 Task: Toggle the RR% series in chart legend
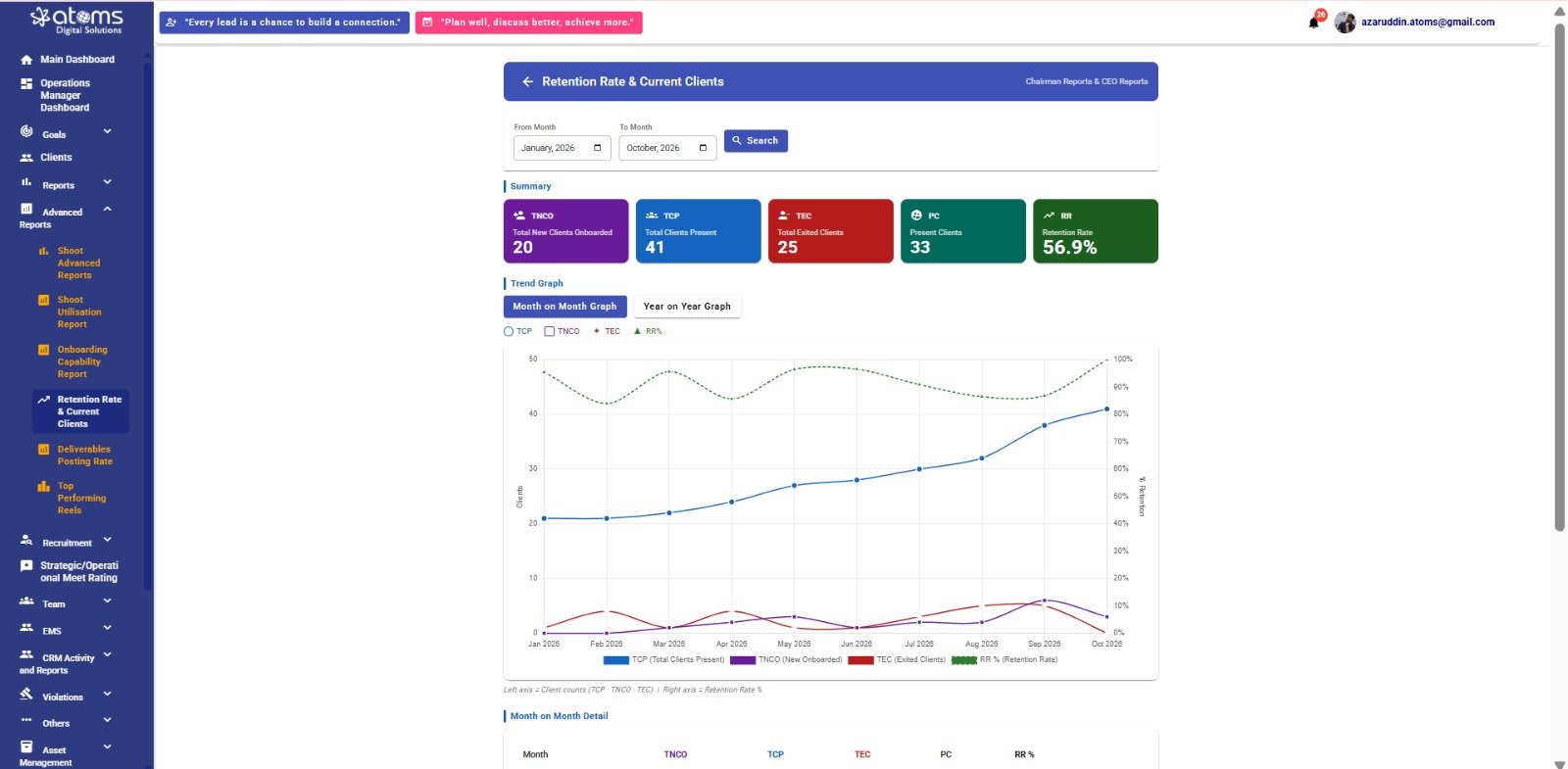648,331
